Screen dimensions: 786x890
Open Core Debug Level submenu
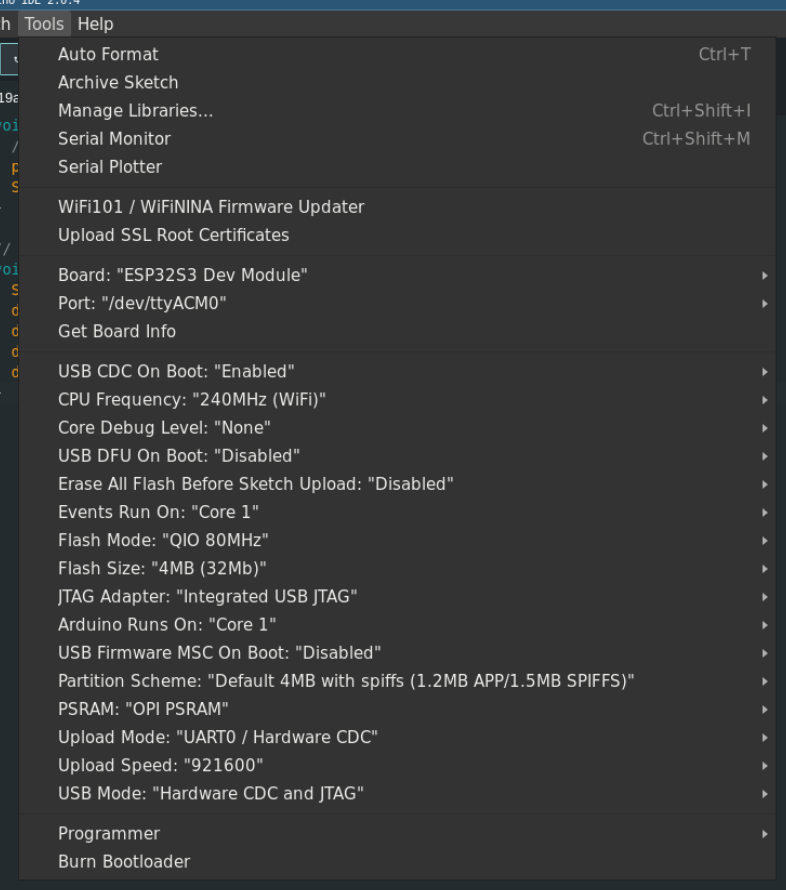point(165,428)
